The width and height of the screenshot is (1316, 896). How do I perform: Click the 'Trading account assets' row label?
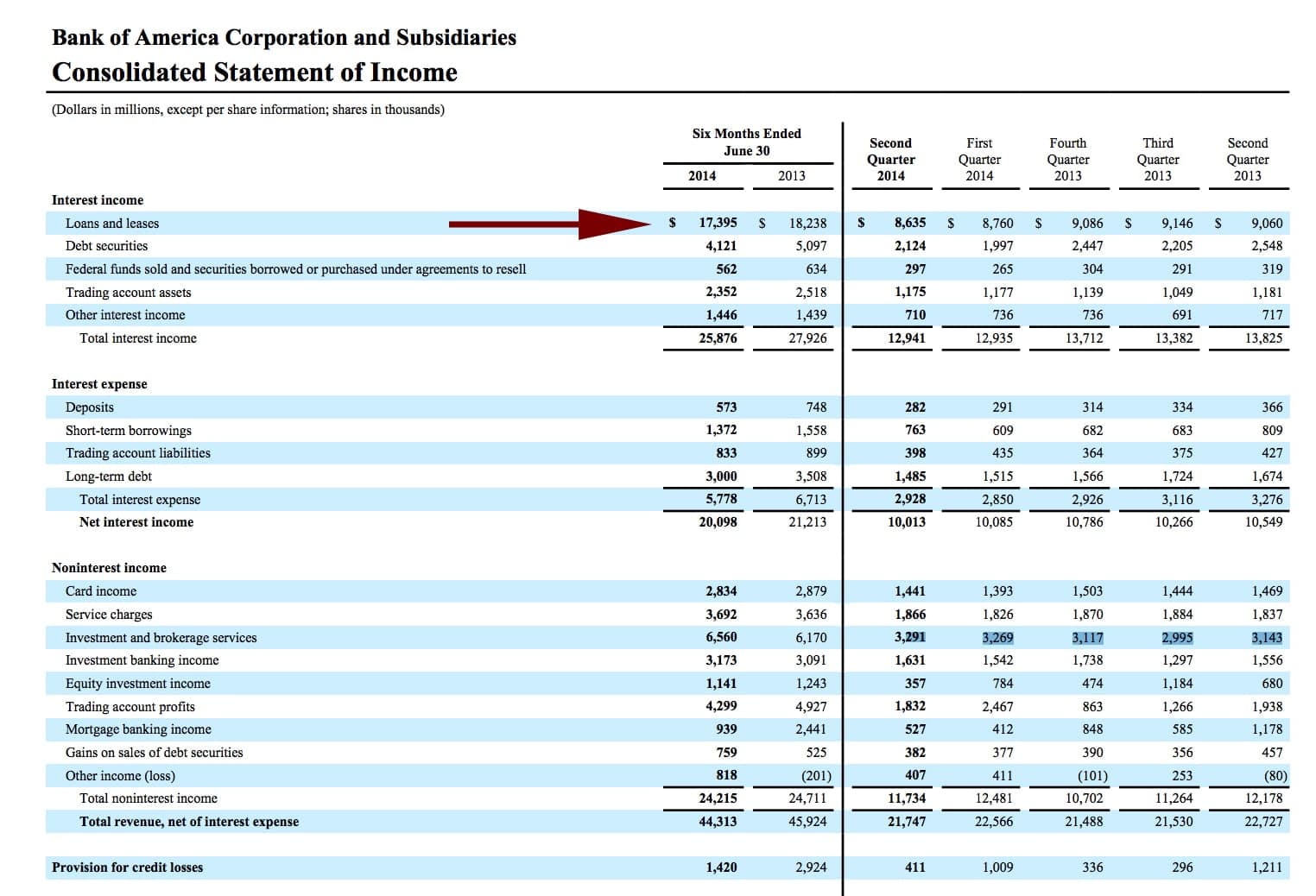[129, 293]
